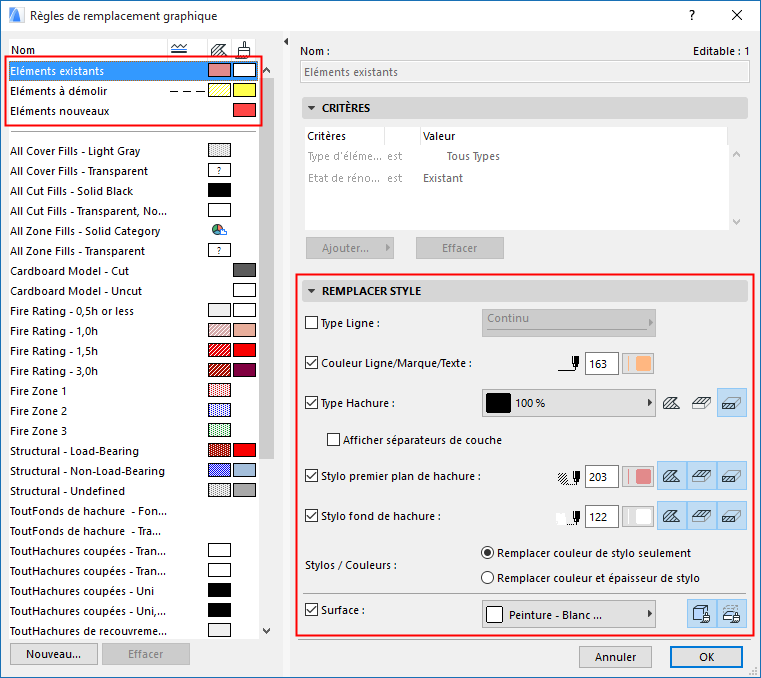Click the All Zone Fills category pie icon
The image size is (761, 678).
click(x=219, y=230)
